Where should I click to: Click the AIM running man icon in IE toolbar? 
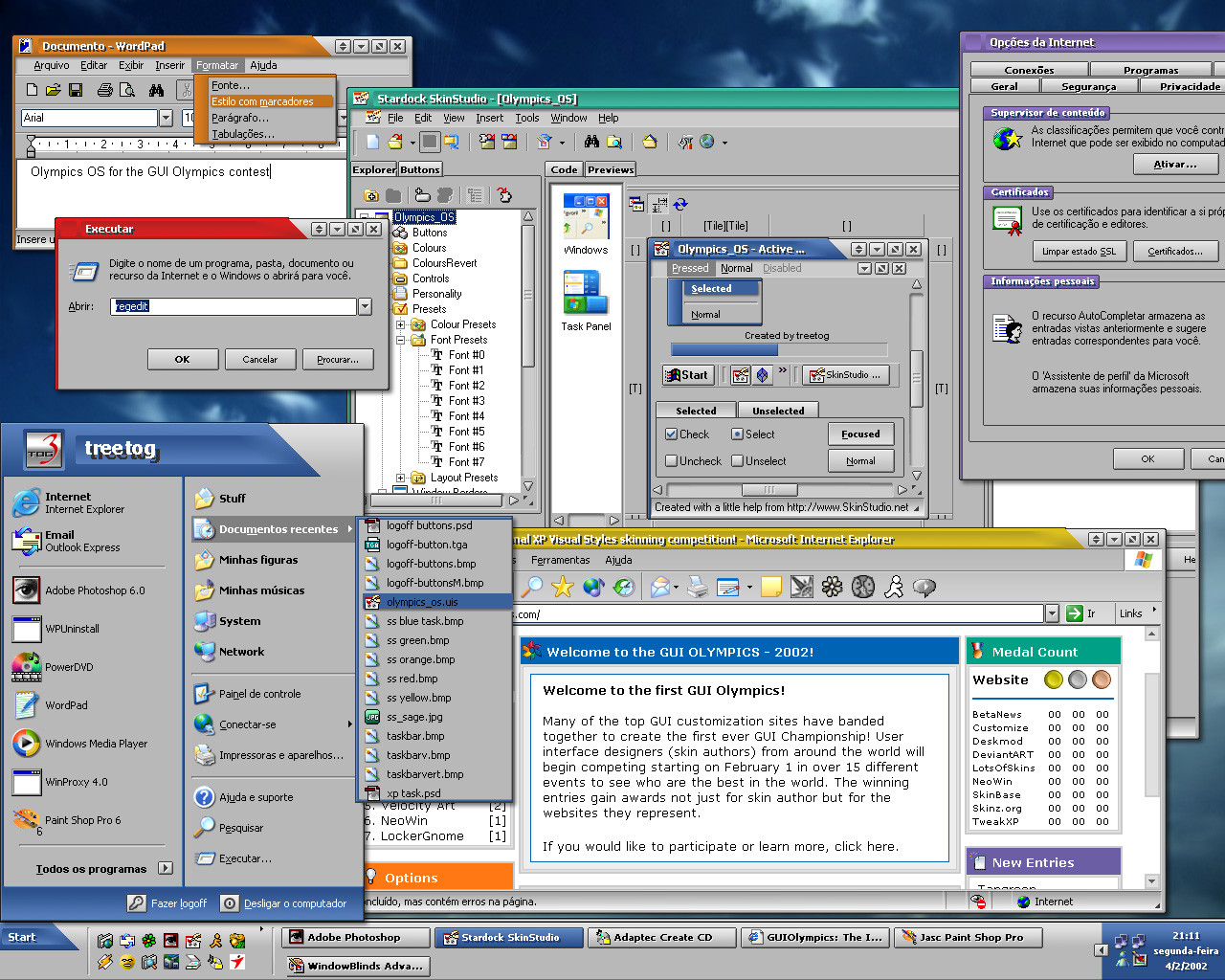click(x=894, y=587)
